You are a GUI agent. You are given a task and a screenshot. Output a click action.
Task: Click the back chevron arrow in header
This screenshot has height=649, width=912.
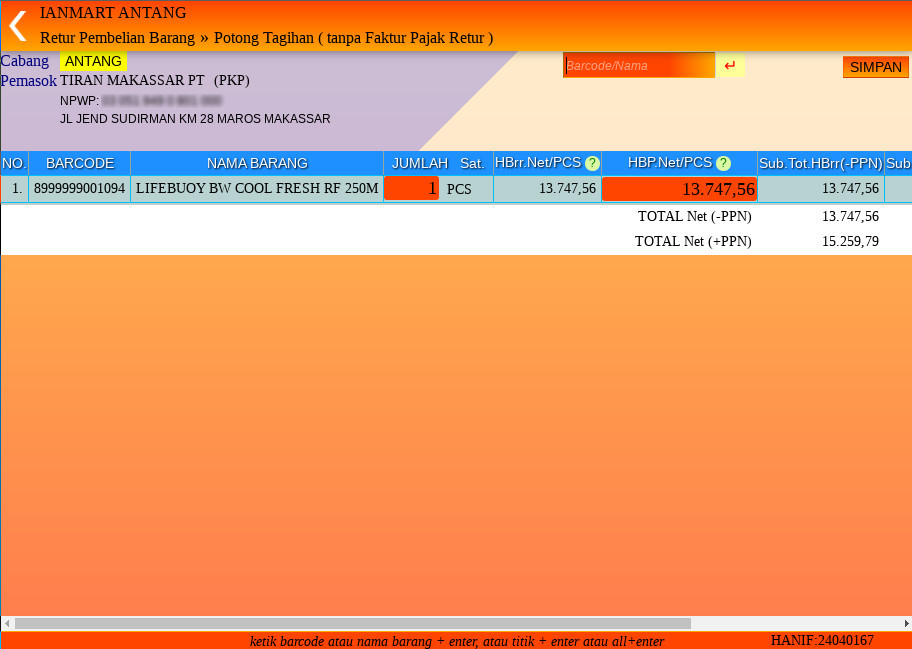click(17, 25)
